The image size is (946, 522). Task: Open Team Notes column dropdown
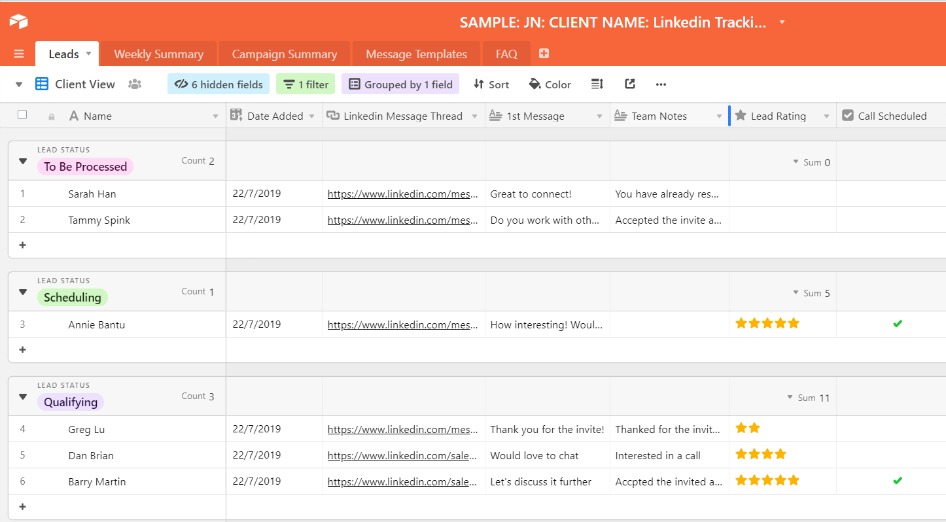[x=719, y=116]
